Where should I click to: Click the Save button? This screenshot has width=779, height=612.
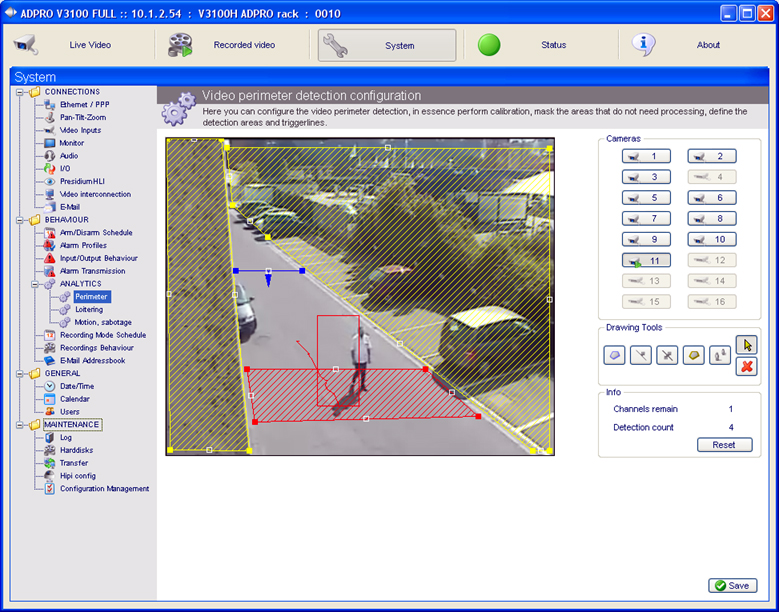pyautogui.click(x=732, y=586)
